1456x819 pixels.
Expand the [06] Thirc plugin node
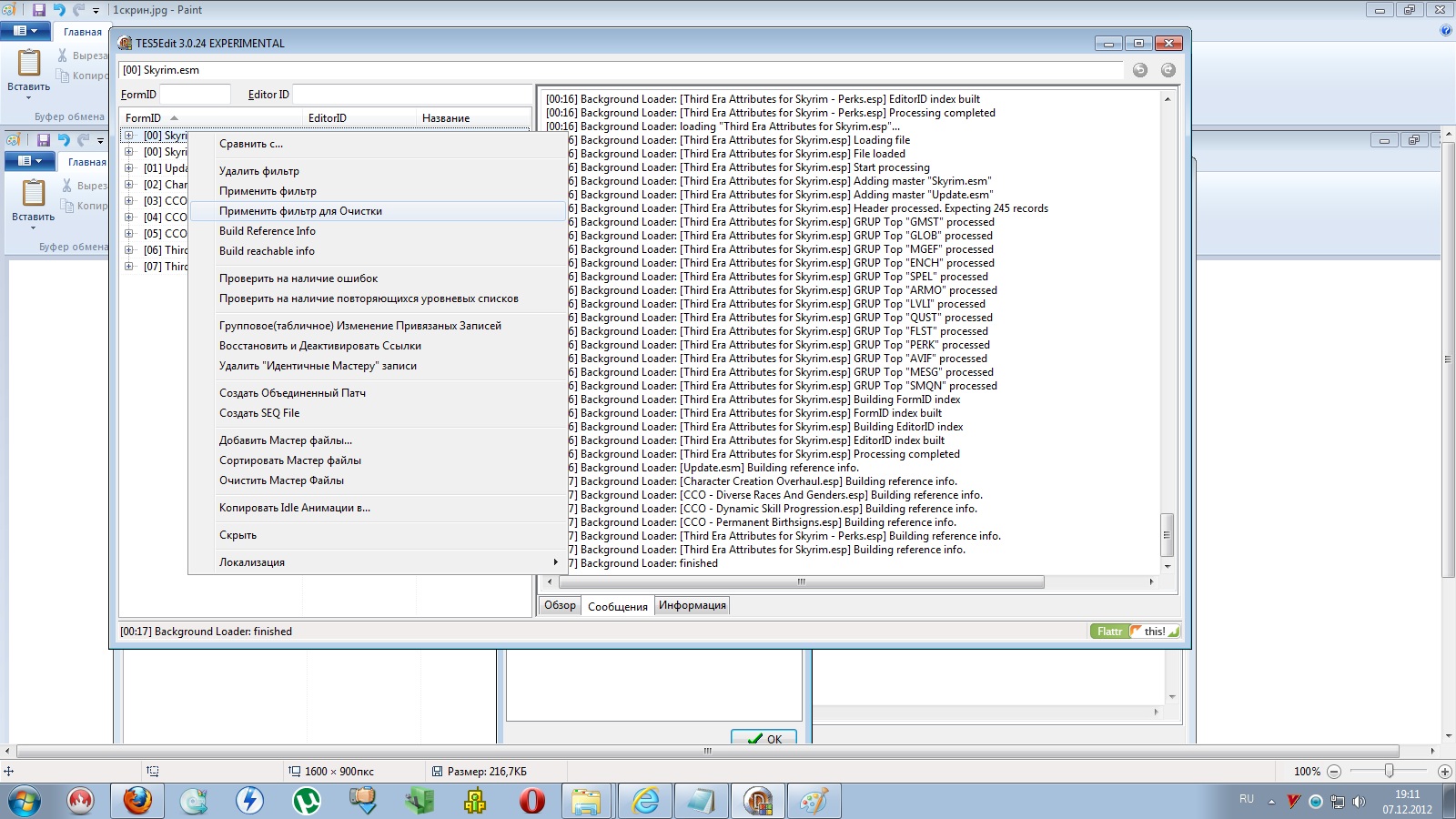[x=129, y=250]
